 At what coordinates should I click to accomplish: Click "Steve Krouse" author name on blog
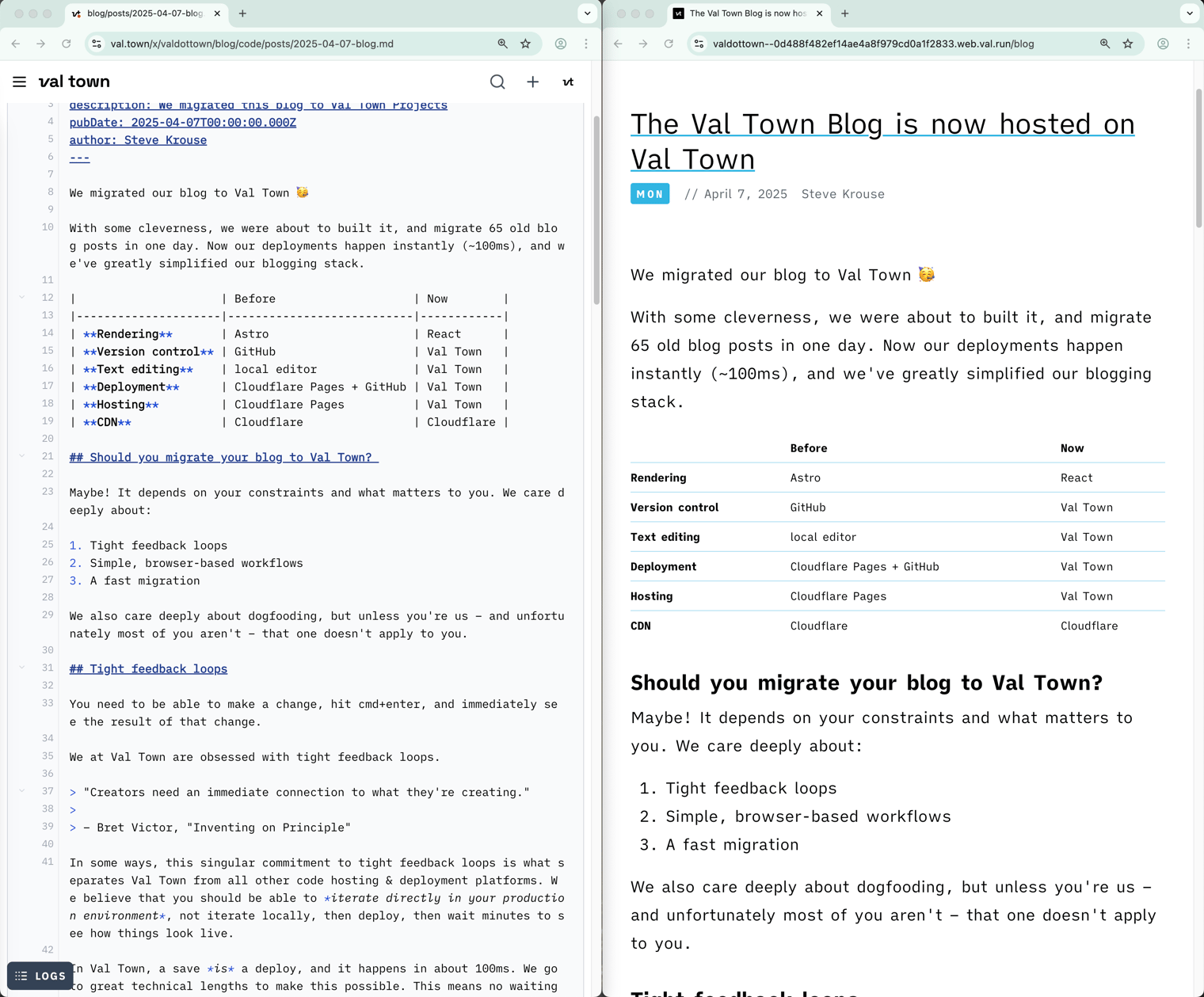click(843, 194)
